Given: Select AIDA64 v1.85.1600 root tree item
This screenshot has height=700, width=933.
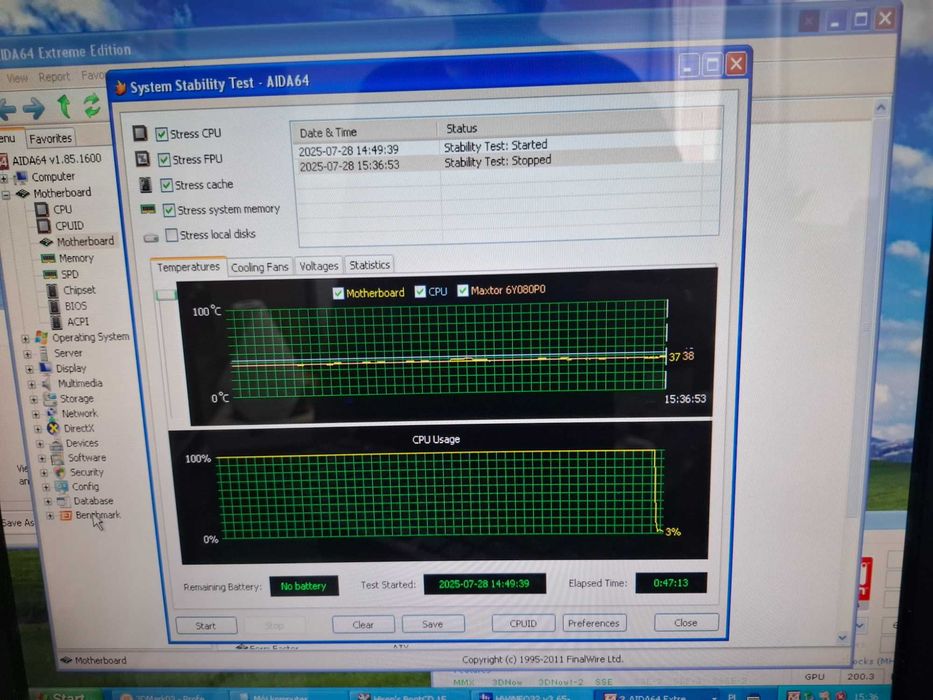Looking at the screenshot, I should tap(57, 159).
